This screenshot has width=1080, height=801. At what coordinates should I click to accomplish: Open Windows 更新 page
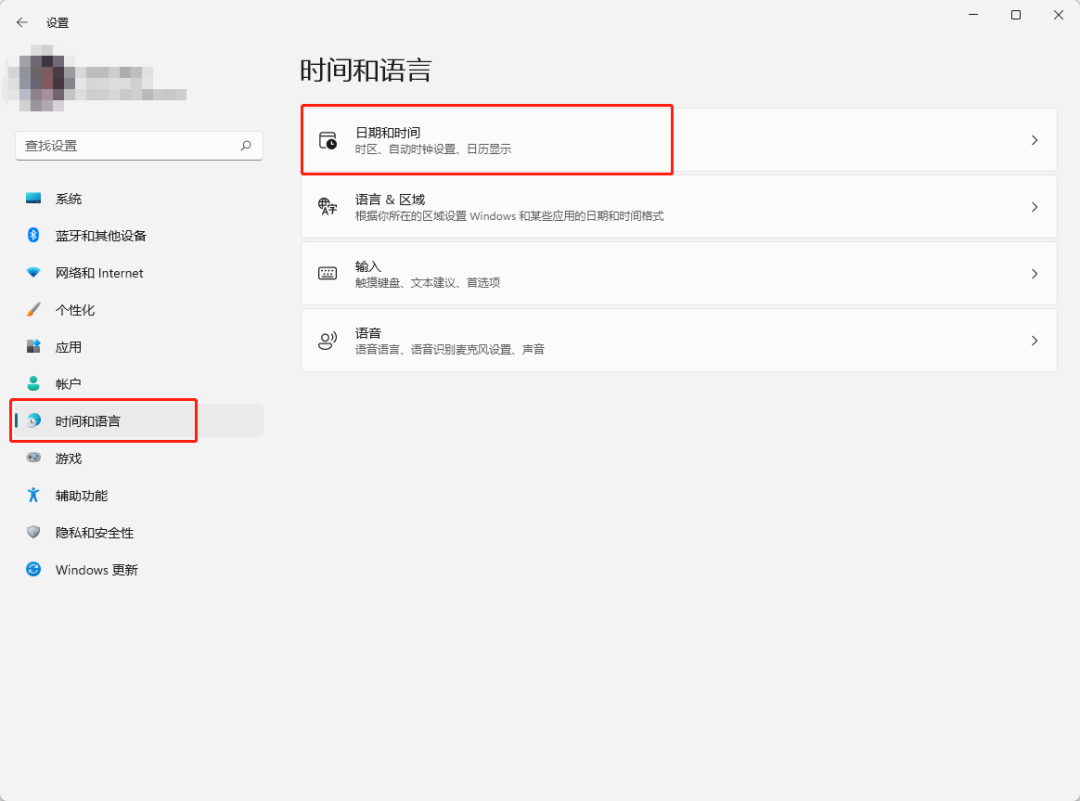[x=139, y=570]
